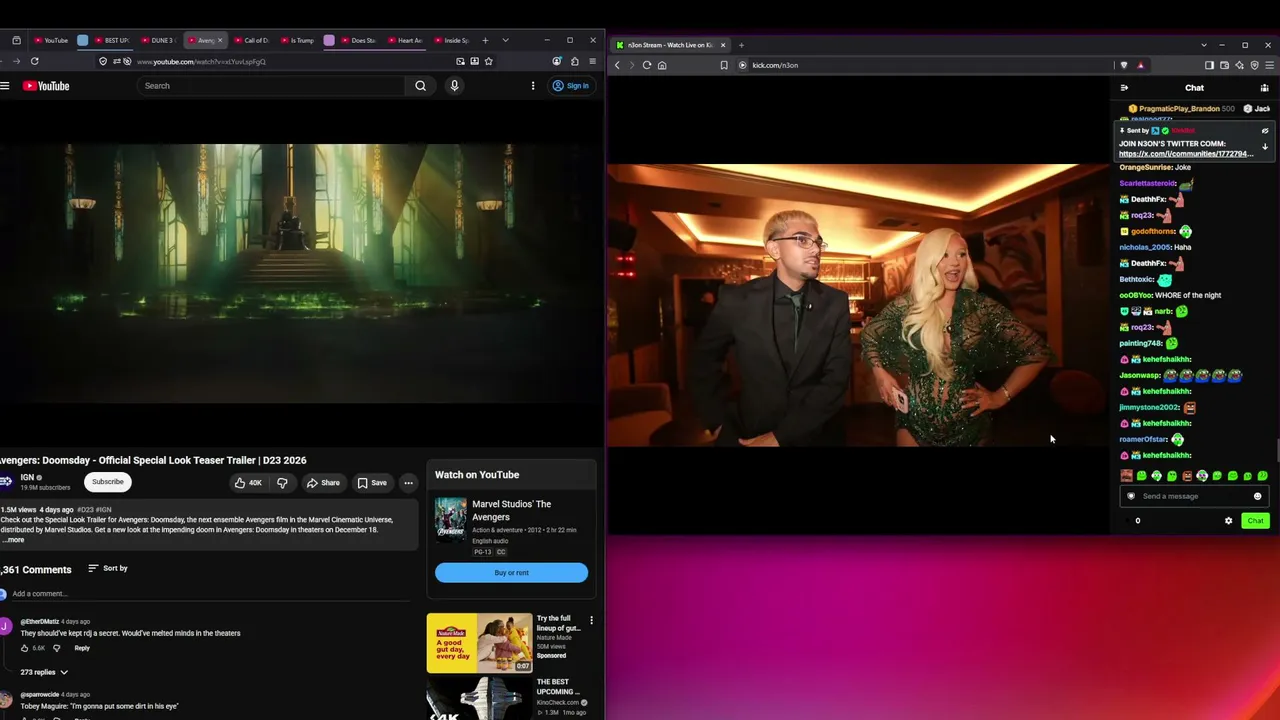1280x720 pixels.
Task: Open the YouTube guide hamburger menu
Action: click(x=5, y=86)
